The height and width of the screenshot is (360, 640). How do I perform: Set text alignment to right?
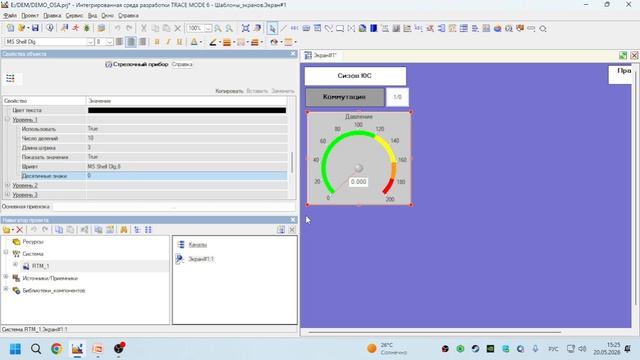142,42
